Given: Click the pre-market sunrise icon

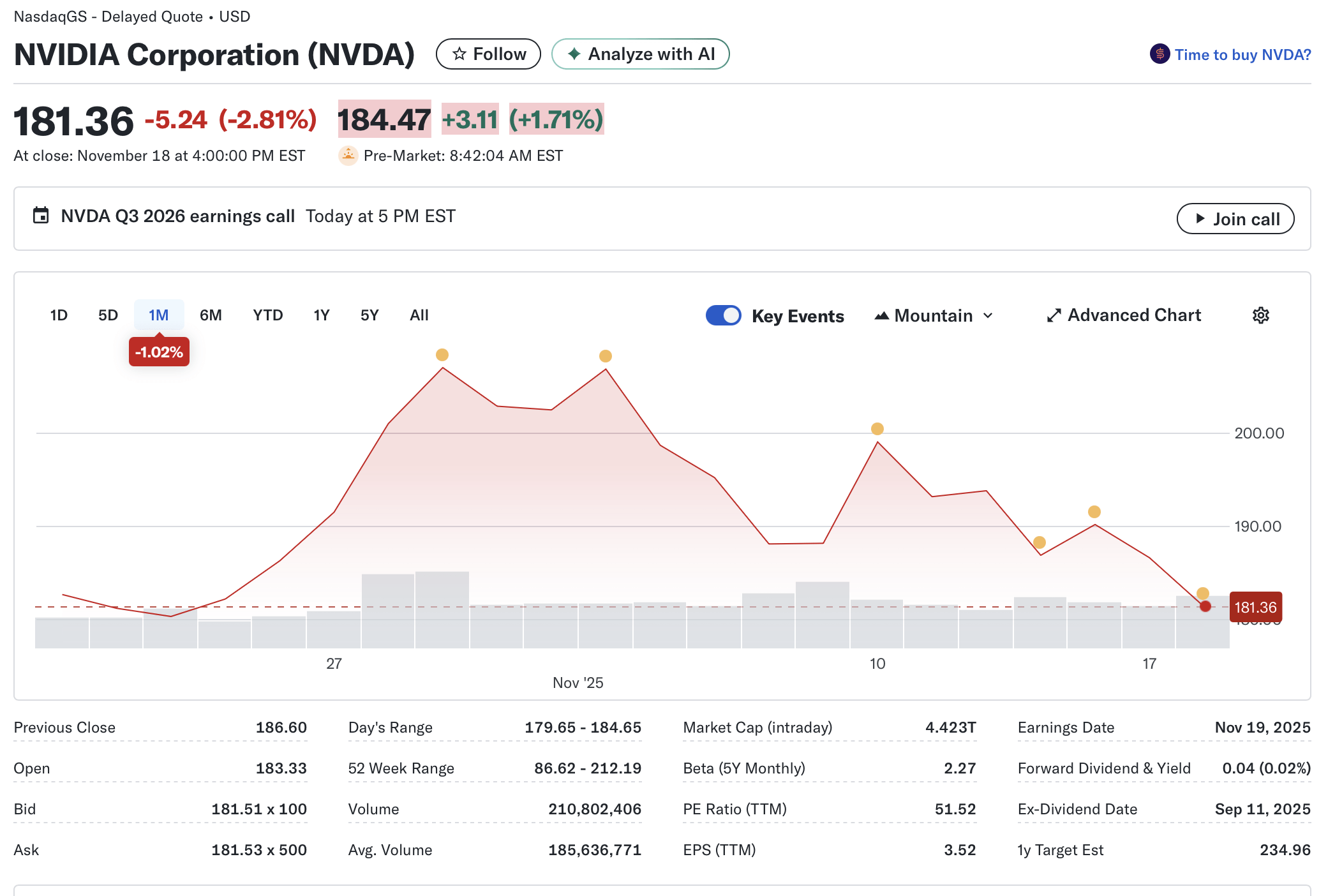Looking at the screenshot, I should click(x=347, y=155).
